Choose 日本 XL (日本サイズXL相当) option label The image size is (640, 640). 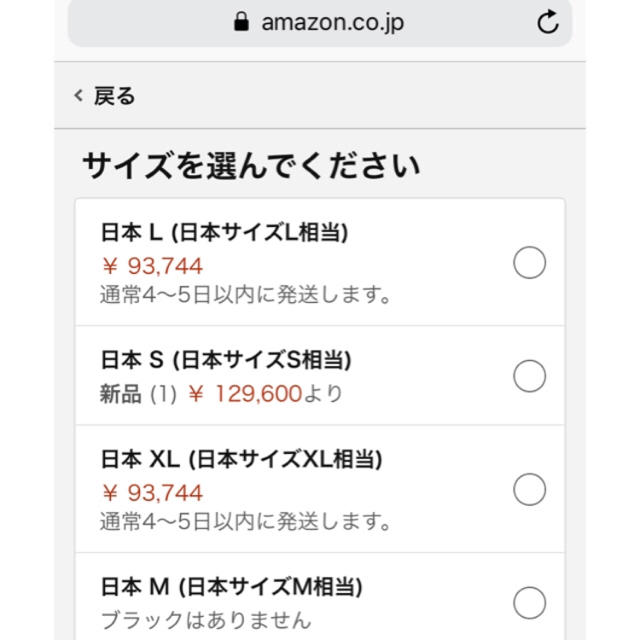pyautogui.click(x=241, y=459)
